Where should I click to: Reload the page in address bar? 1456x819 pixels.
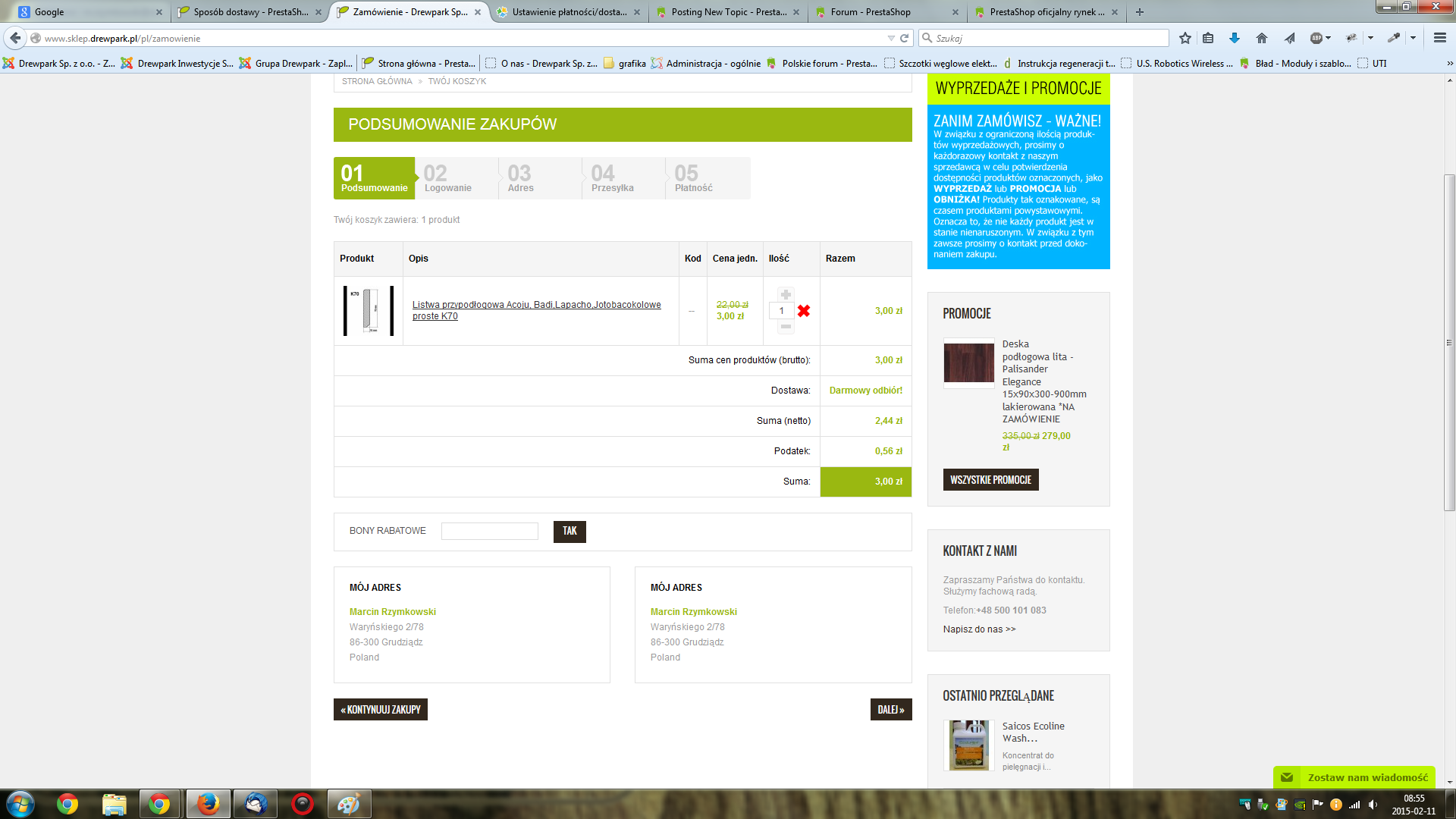[x=904, y=38]
